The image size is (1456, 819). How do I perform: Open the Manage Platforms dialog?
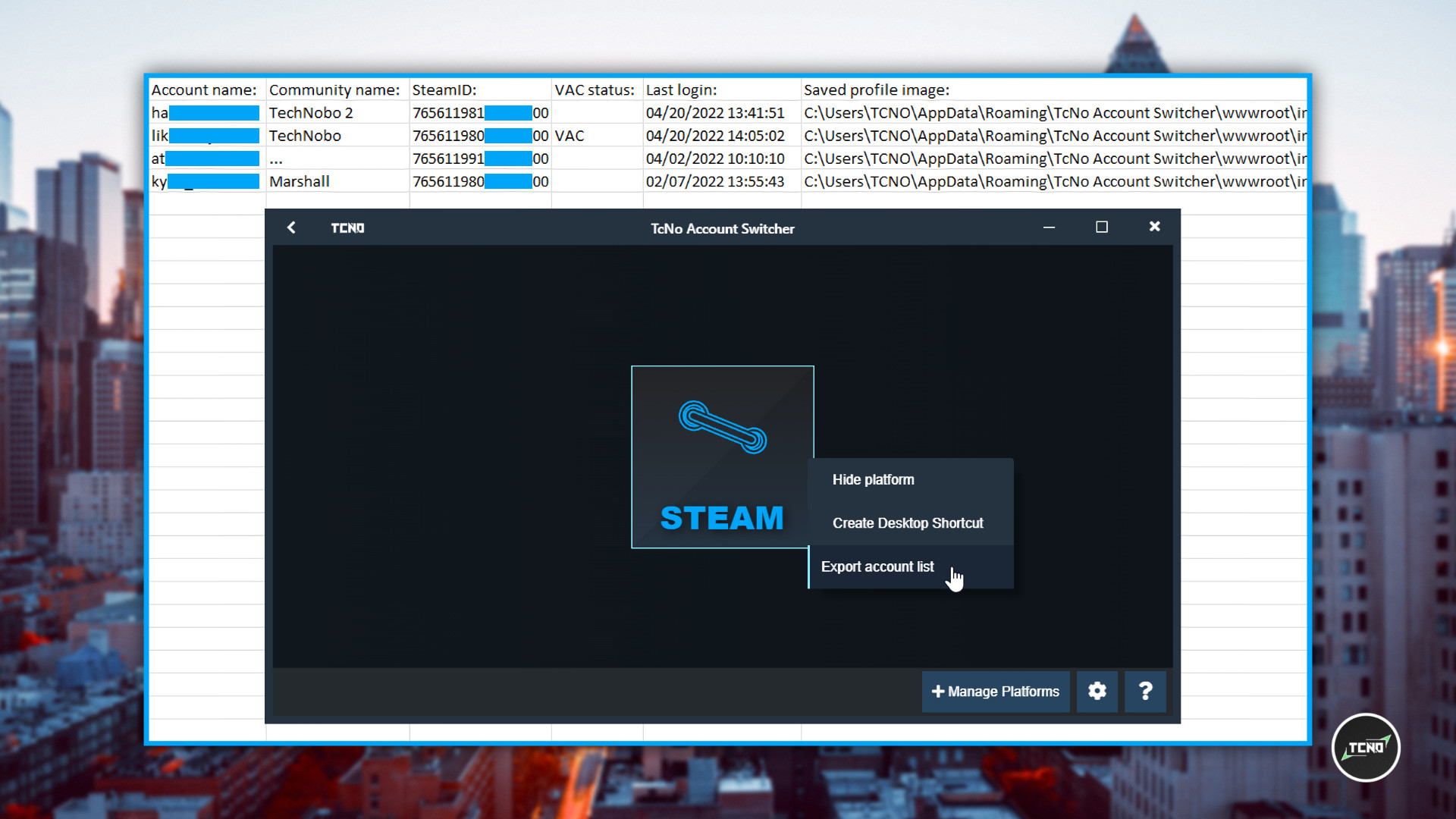[x=995, y=691]
